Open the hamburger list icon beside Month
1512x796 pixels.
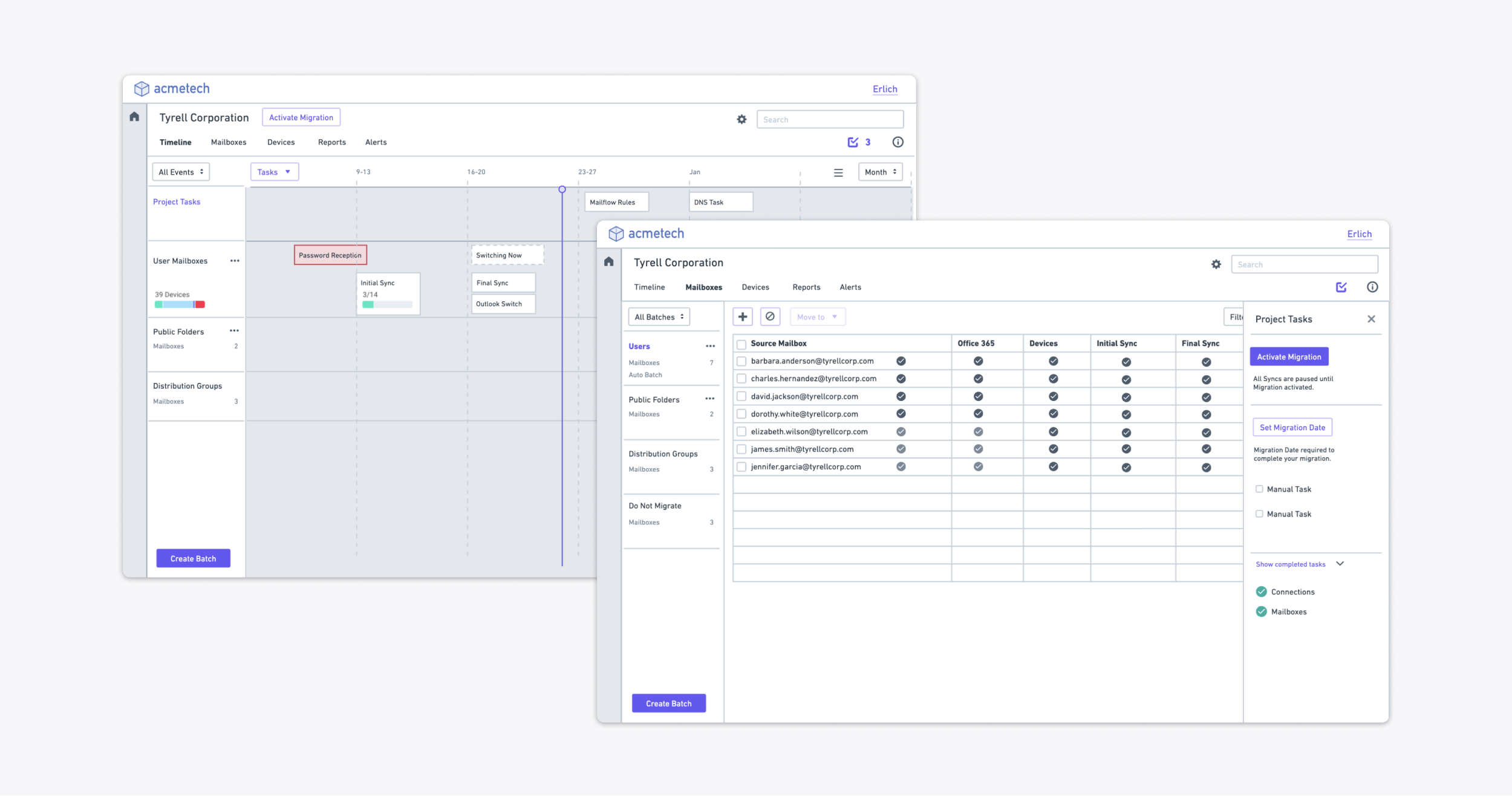[x=838, y=172]
